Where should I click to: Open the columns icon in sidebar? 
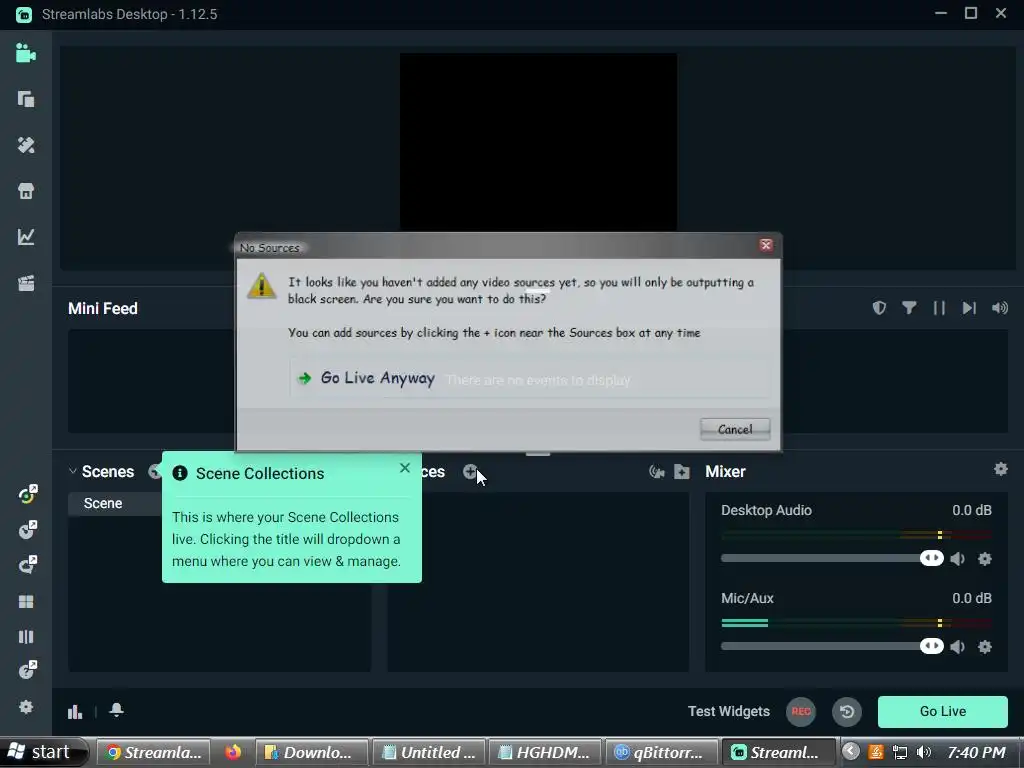[25, 637]
